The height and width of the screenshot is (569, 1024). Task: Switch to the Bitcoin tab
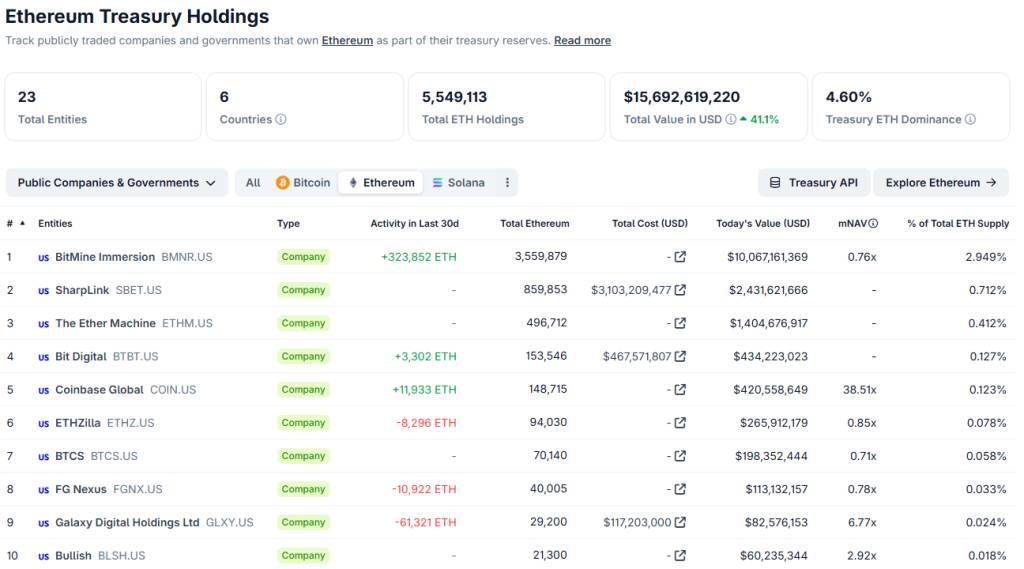(303, 183)
